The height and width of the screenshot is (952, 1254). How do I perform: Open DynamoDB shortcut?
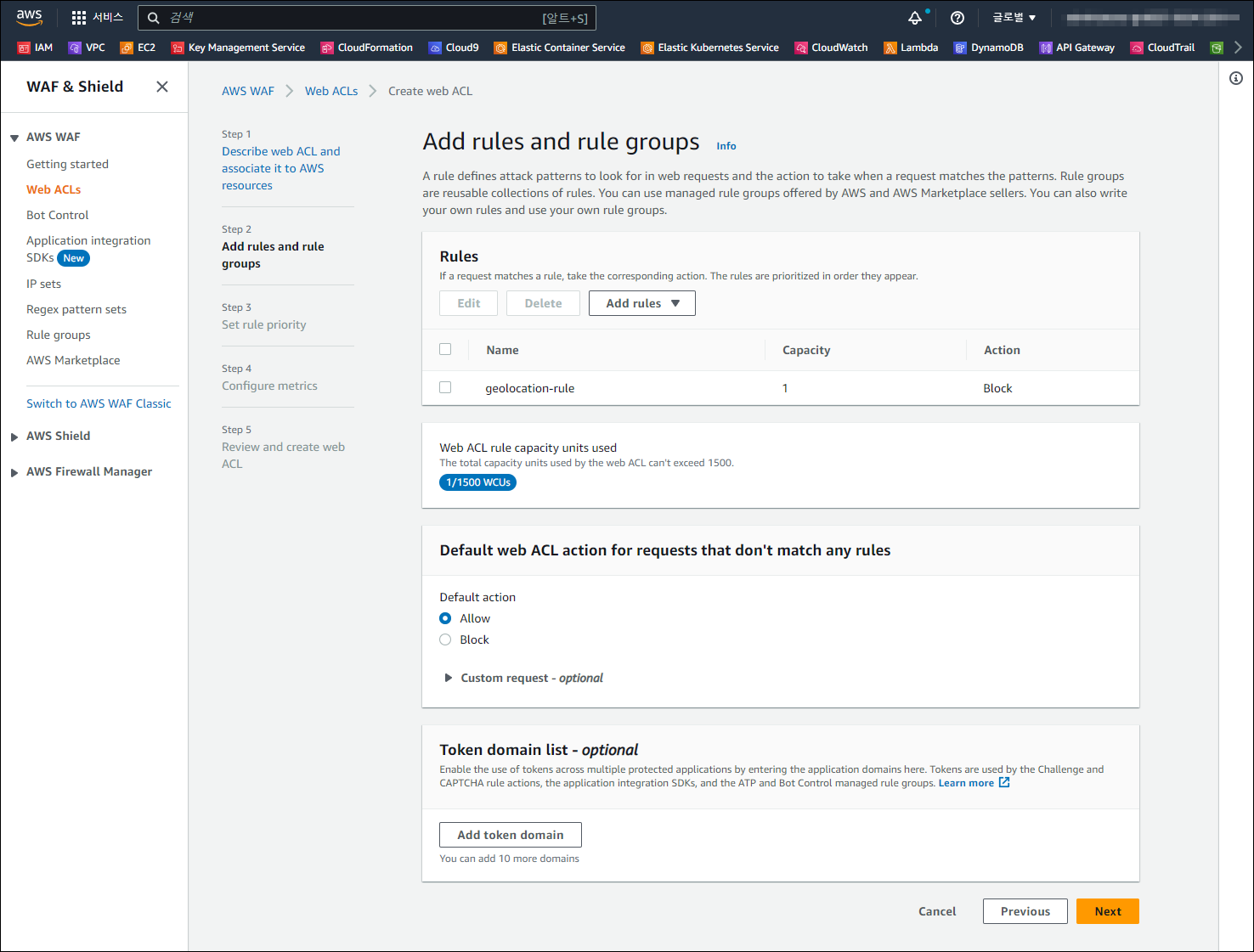(x=988, y=48)
